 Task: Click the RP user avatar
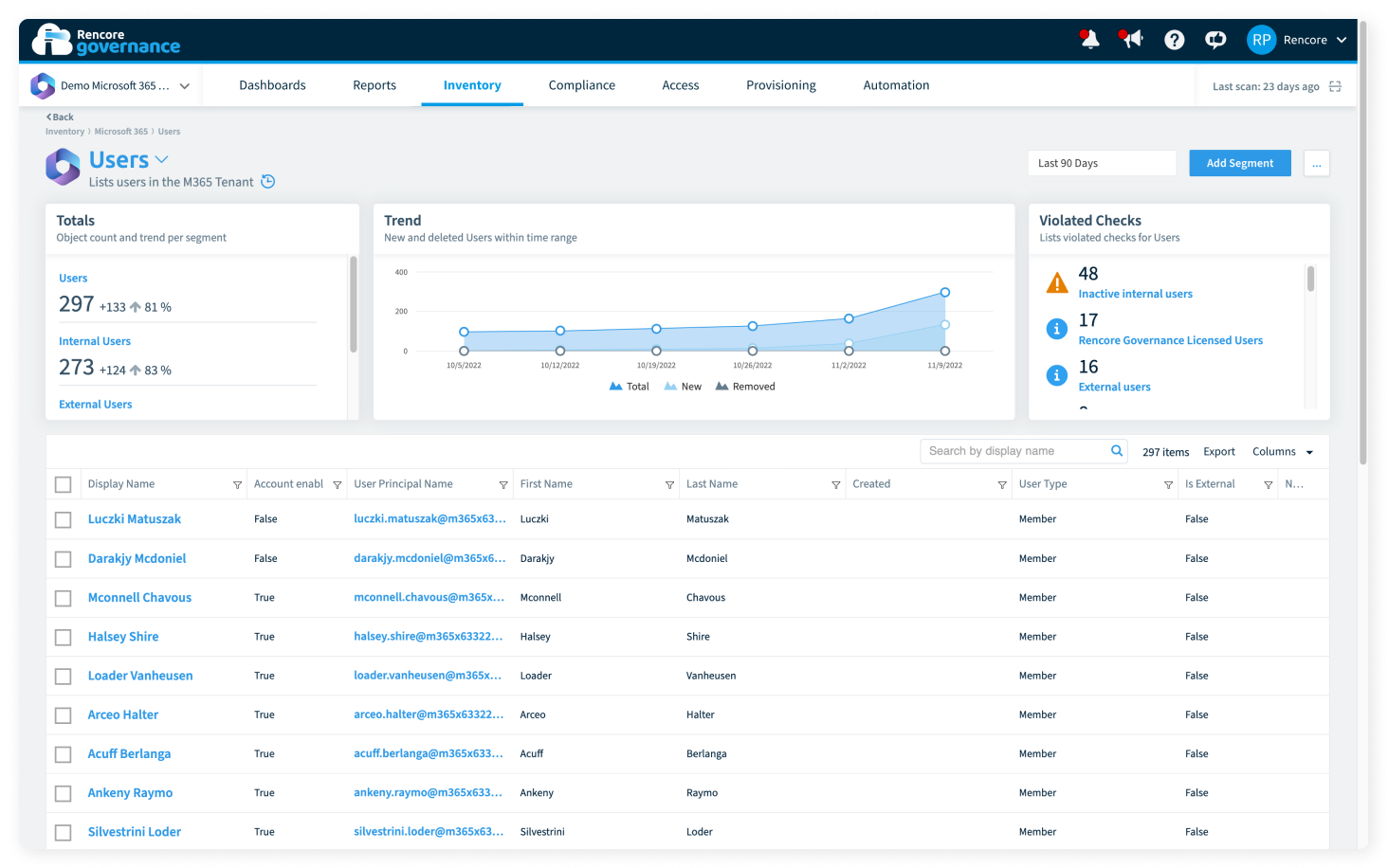click(x=1261, y=40)
